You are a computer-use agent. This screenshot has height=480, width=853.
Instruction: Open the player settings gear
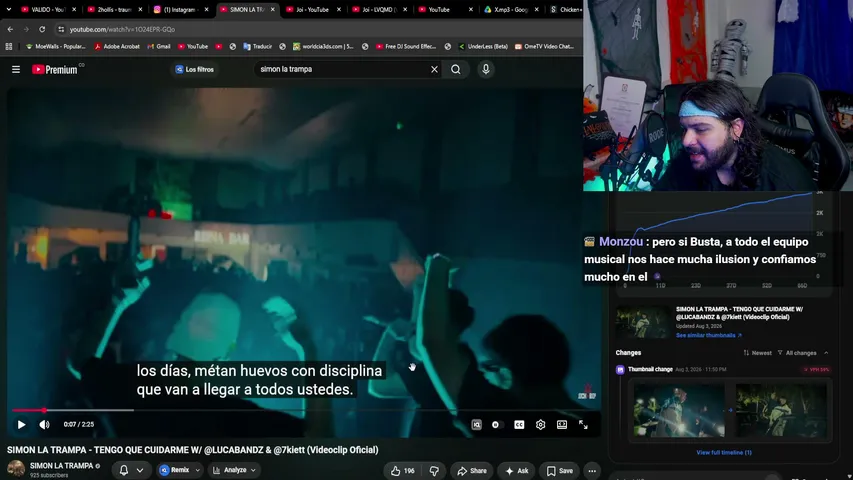coord(540,424)
